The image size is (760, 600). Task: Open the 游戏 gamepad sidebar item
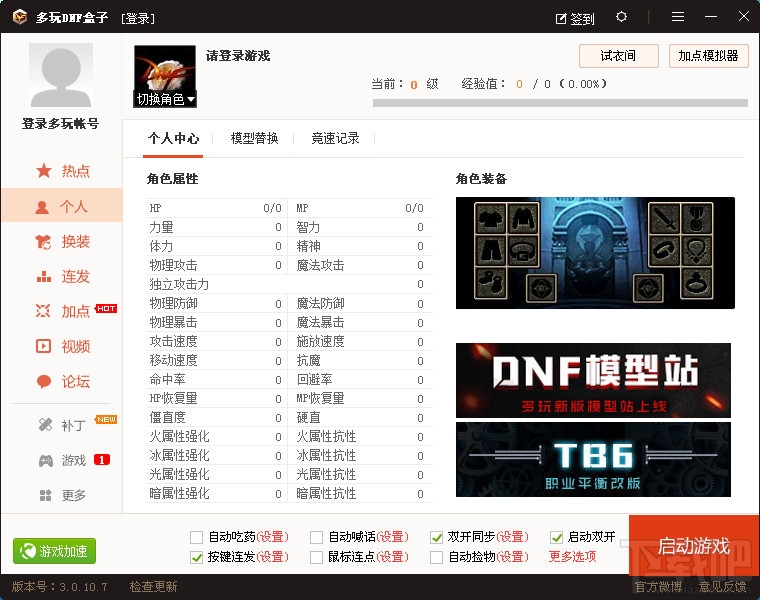point(63,460)
